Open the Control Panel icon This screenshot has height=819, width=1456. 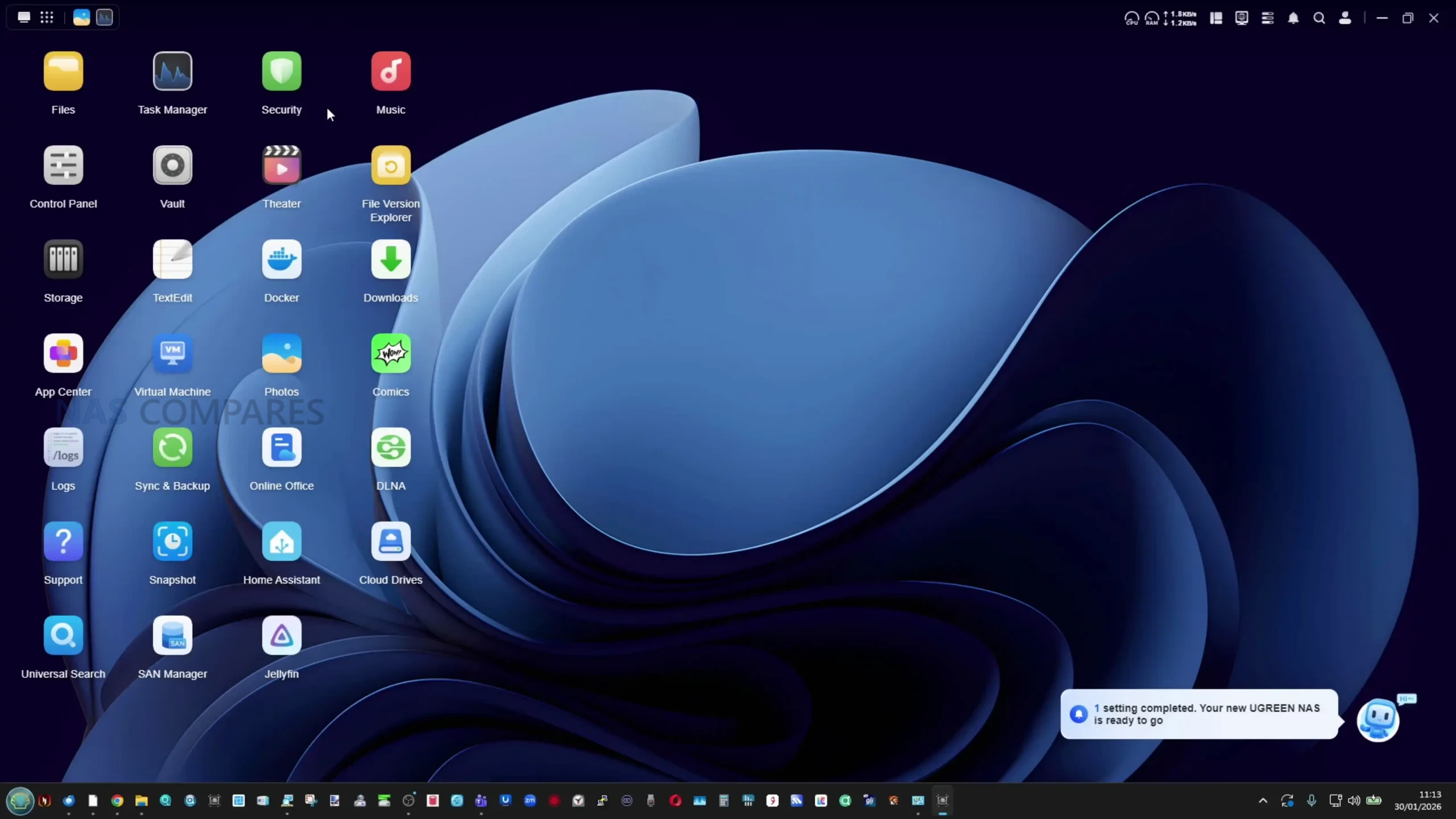pos(63,166)
